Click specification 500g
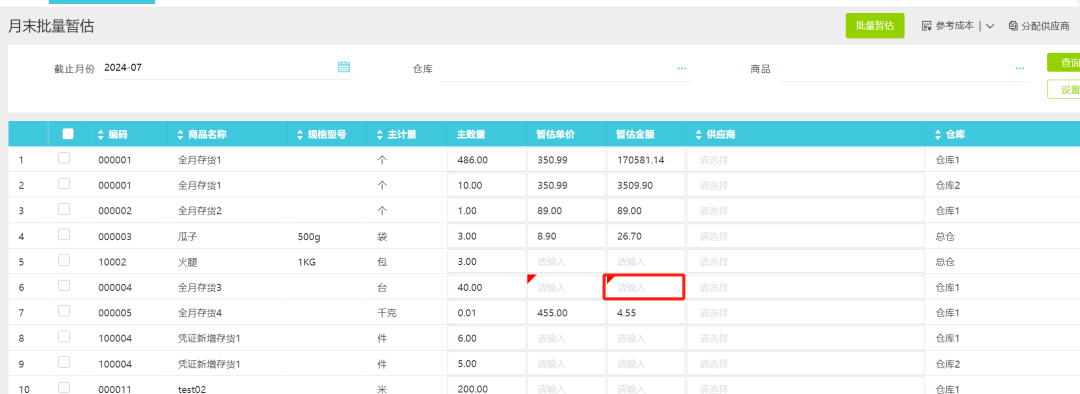 coord(309,236)
